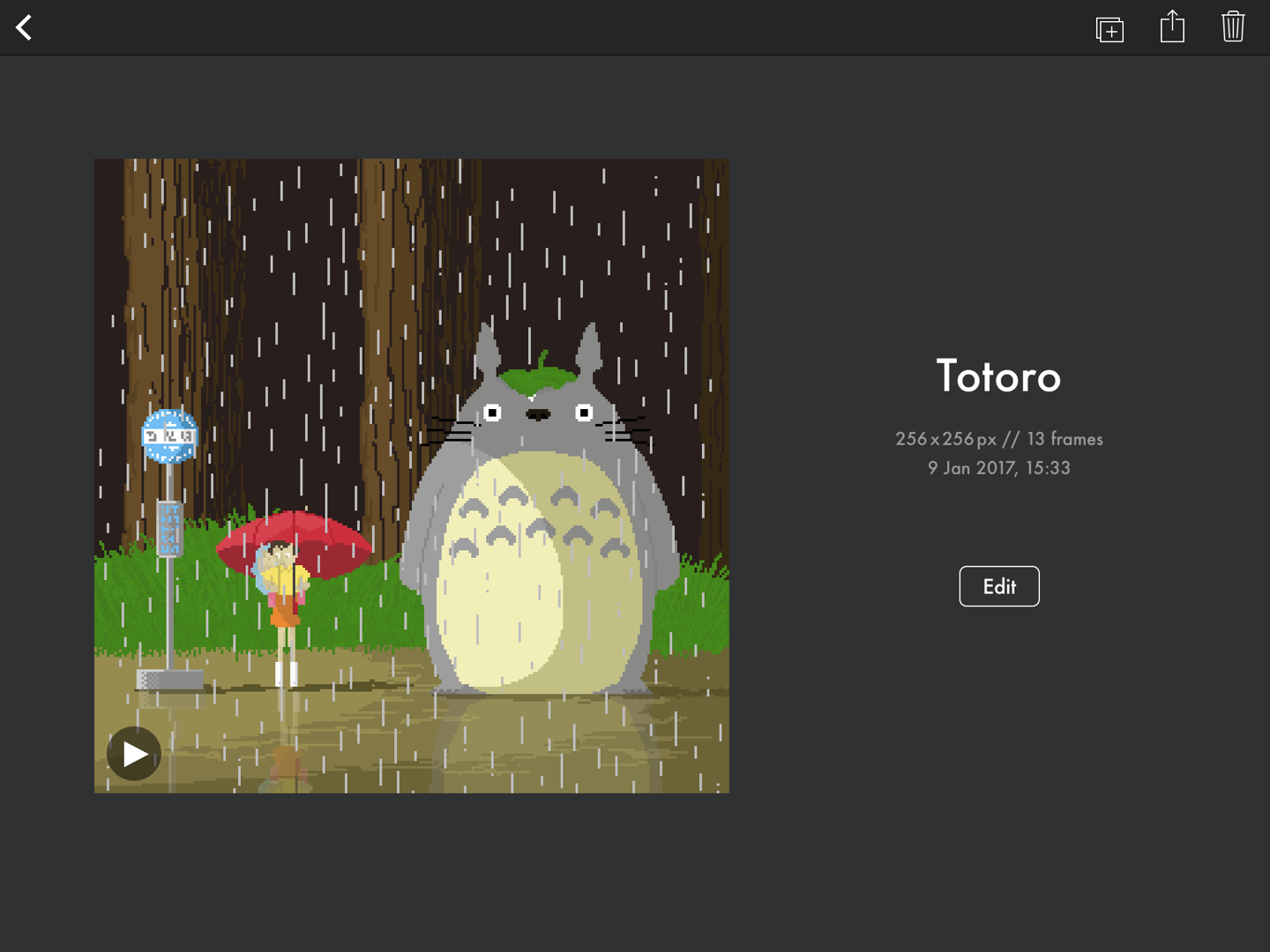The image size is (1270, 952).
Task: Delete the artwork with the trash icon
Action: 1233,27
